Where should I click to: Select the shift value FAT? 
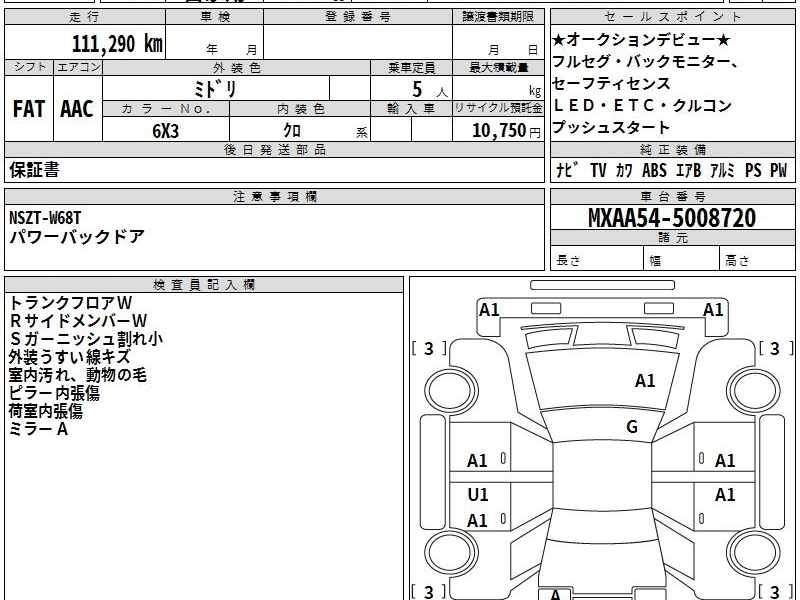coord(29,109)
